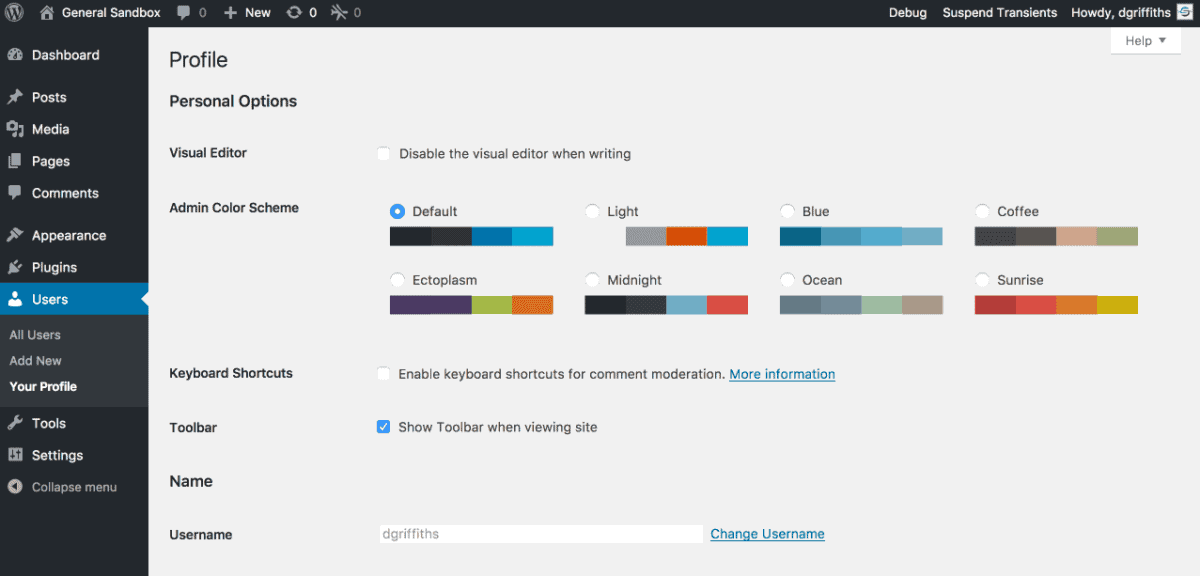Select the Midnight color scheme radio

click(x=592, y=280)
